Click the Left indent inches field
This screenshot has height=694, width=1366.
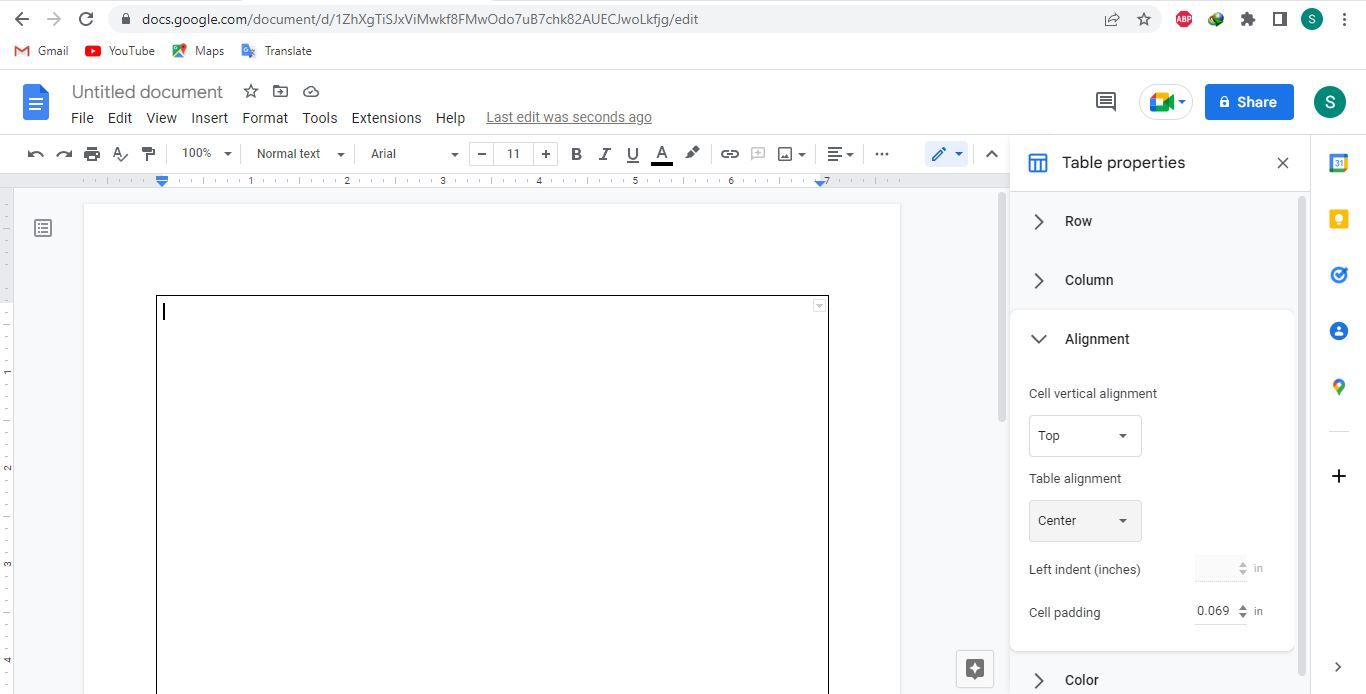point(1221,569)
